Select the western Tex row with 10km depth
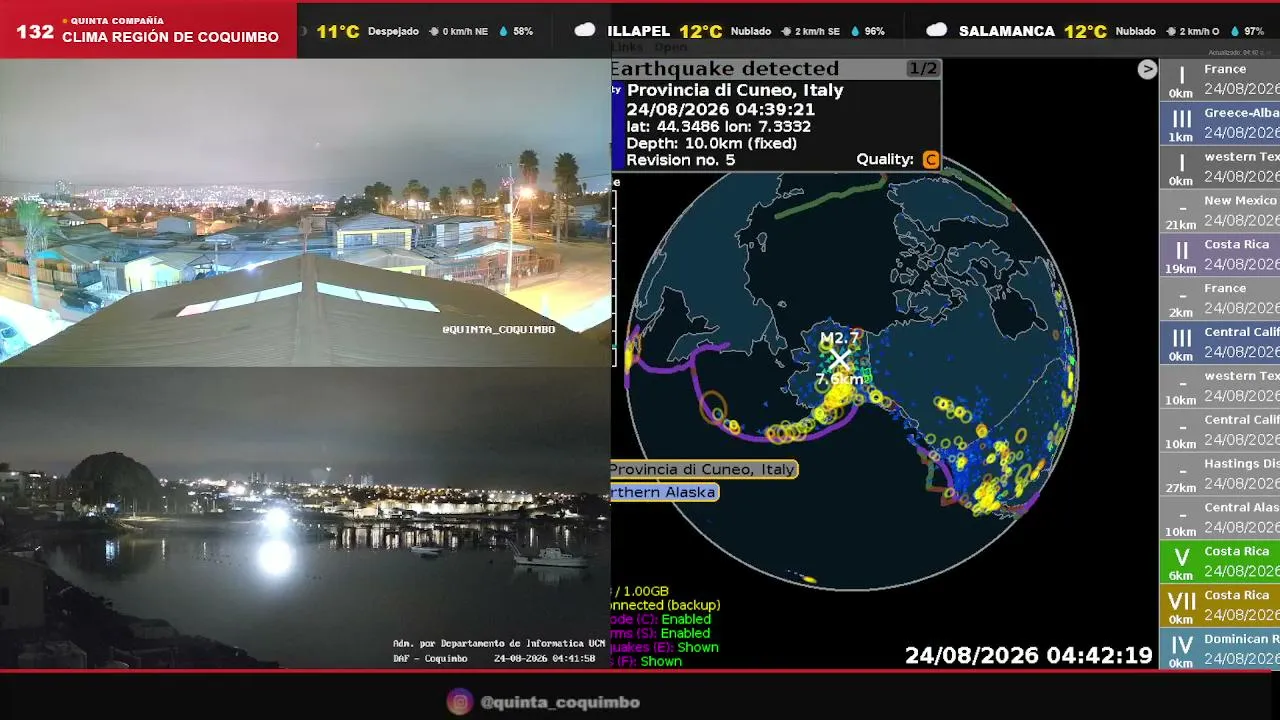The image size is (1280, 720). click(x=1220, y=388)
